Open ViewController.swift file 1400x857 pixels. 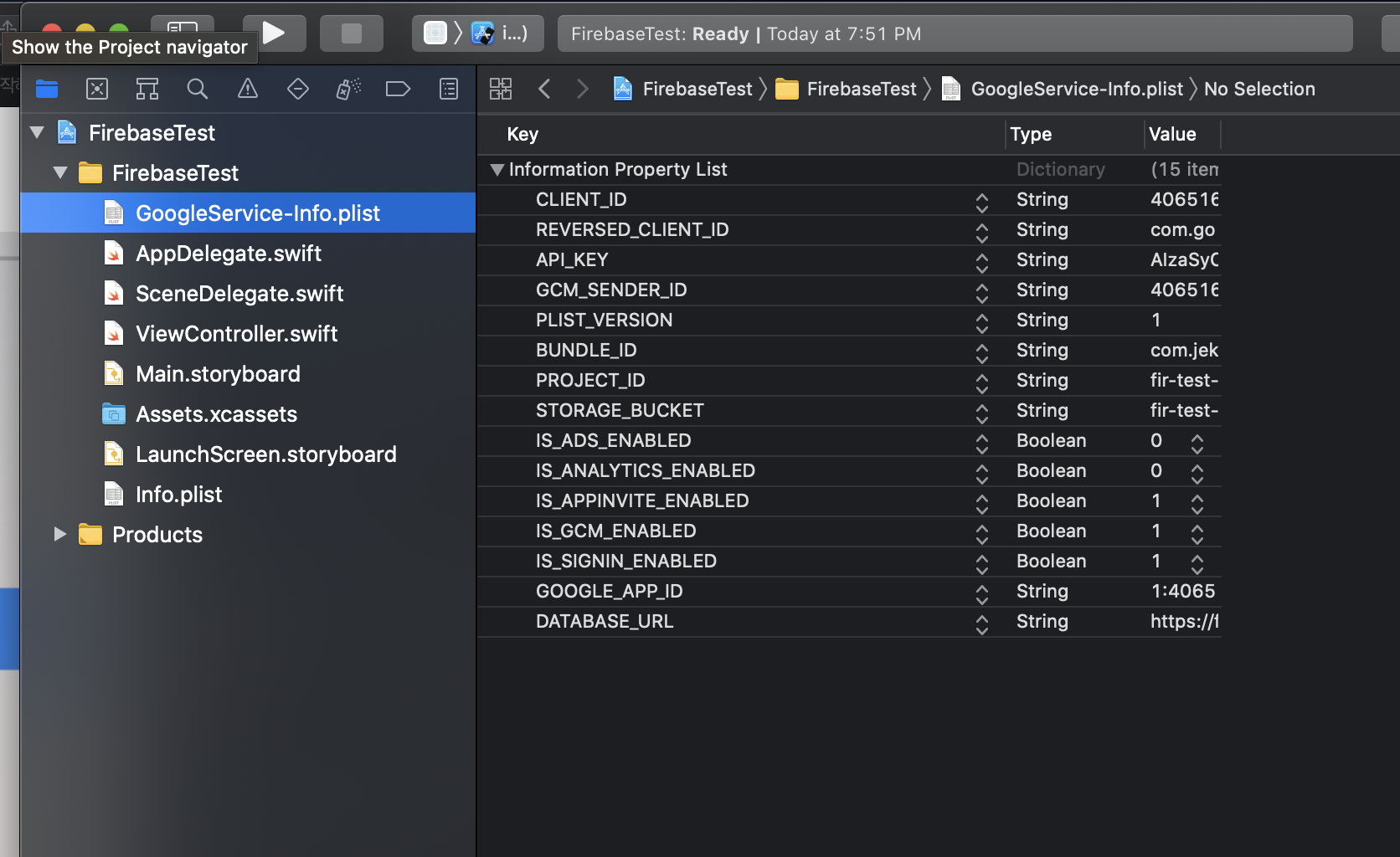click(x=248, y=333)
